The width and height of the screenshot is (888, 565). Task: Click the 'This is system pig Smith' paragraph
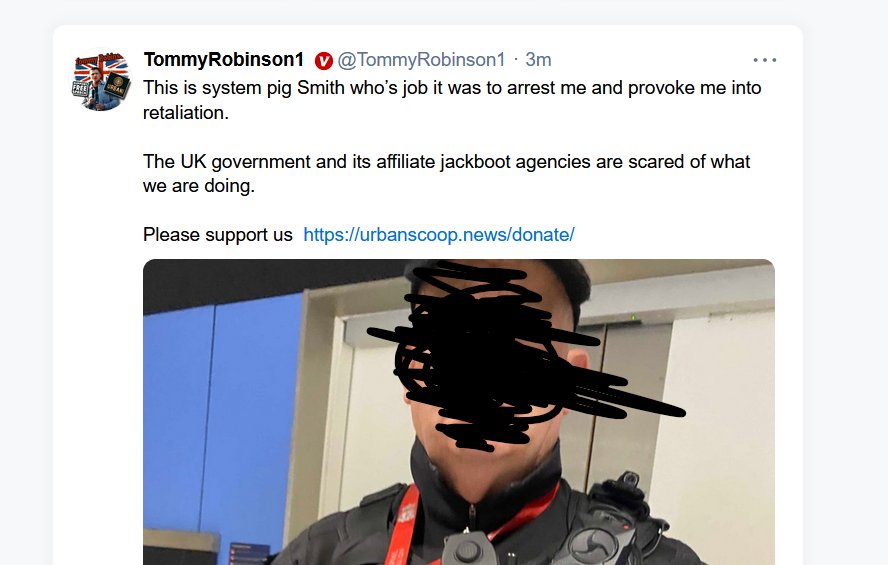(x=452, y=100)
